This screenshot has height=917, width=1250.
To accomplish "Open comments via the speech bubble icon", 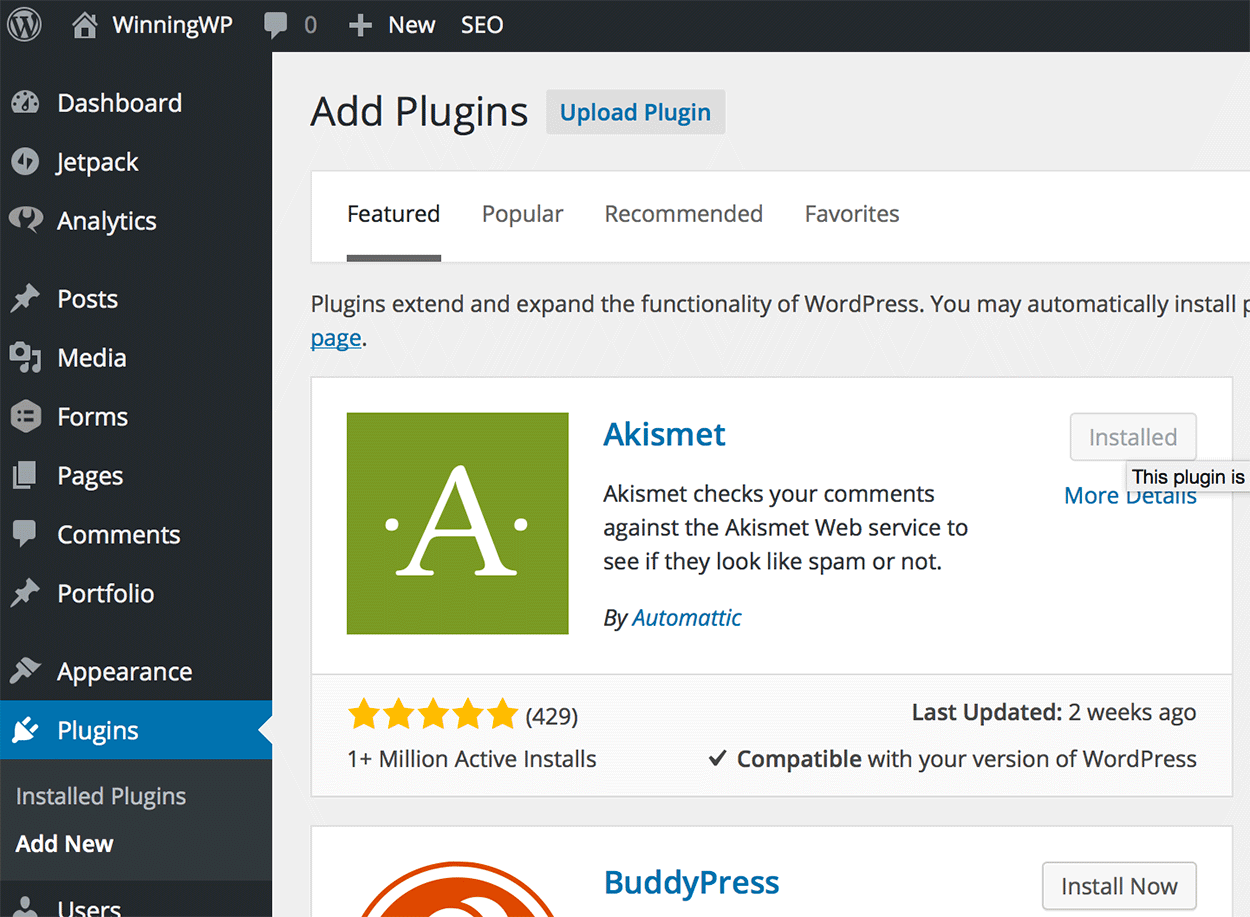I will point(275,24).
